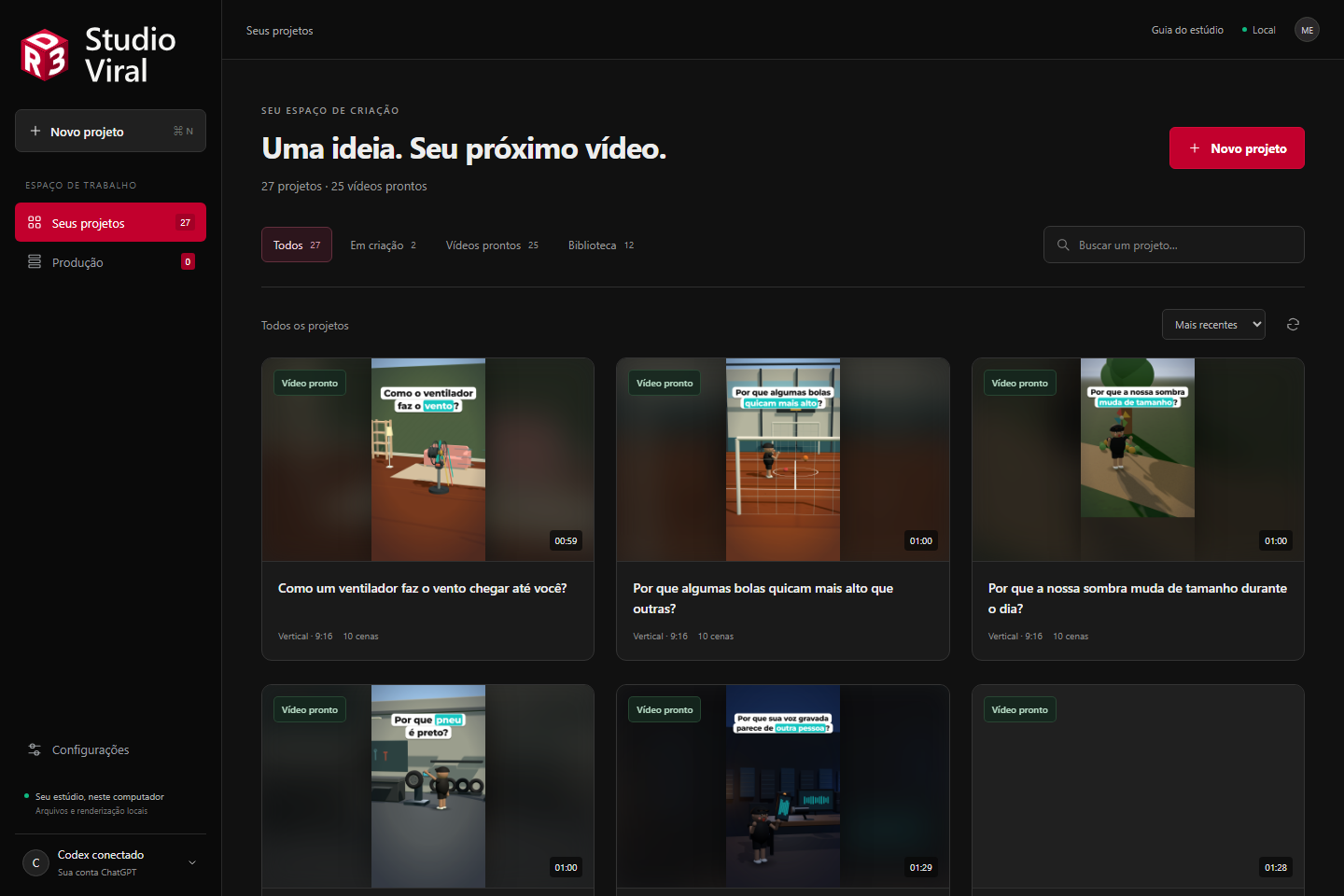Click the search magnifier icon
The image size is (1344, 896).
pyautogui.click(x=1063, y=245)
